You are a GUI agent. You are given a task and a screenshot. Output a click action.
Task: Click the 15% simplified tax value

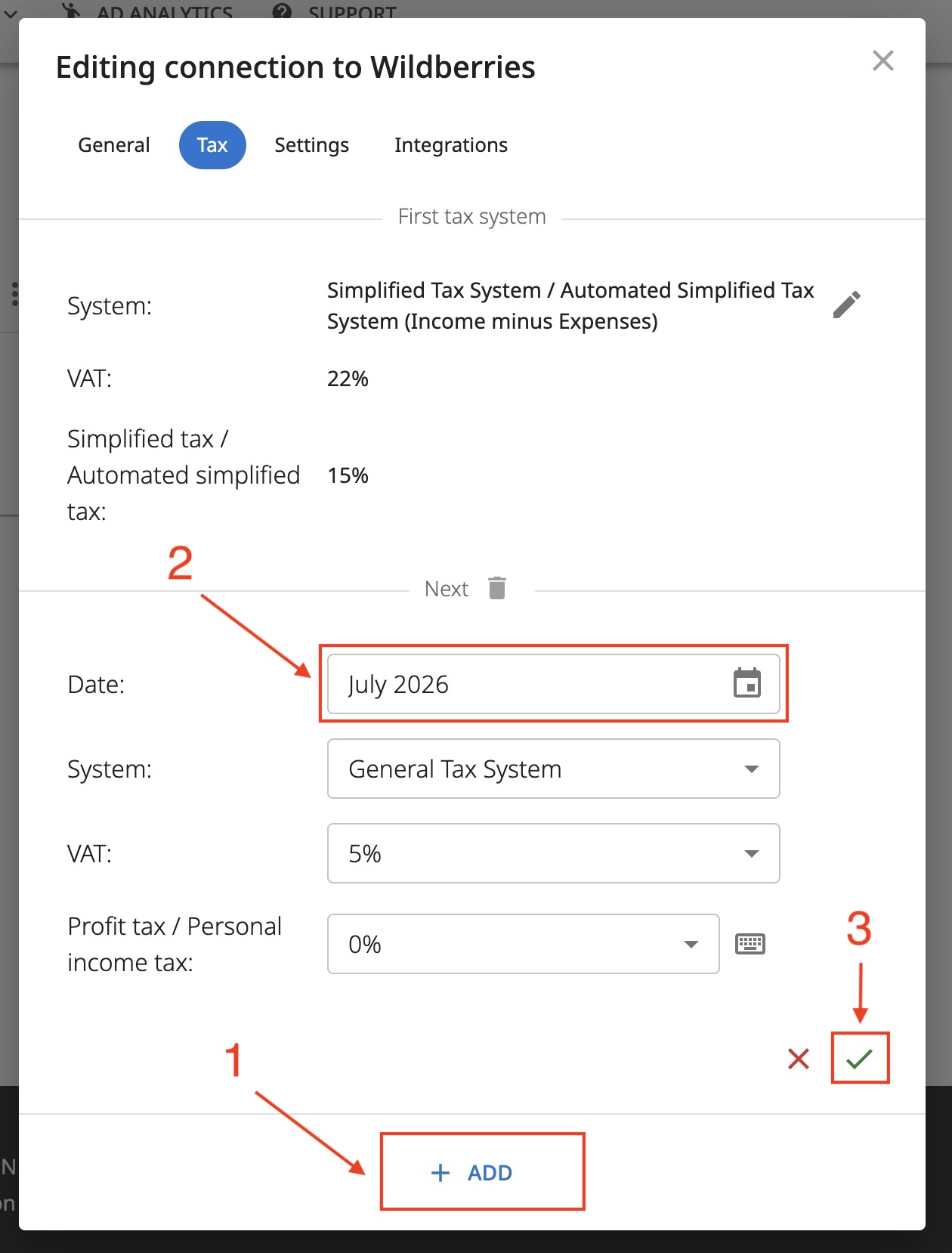[348, 475]
